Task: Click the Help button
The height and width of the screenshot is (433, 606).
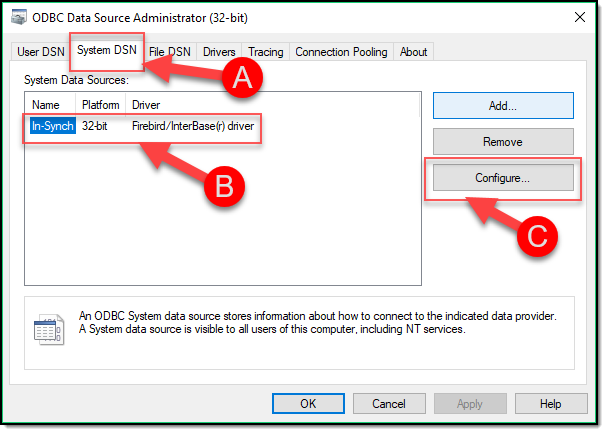Action: point(550,404)
